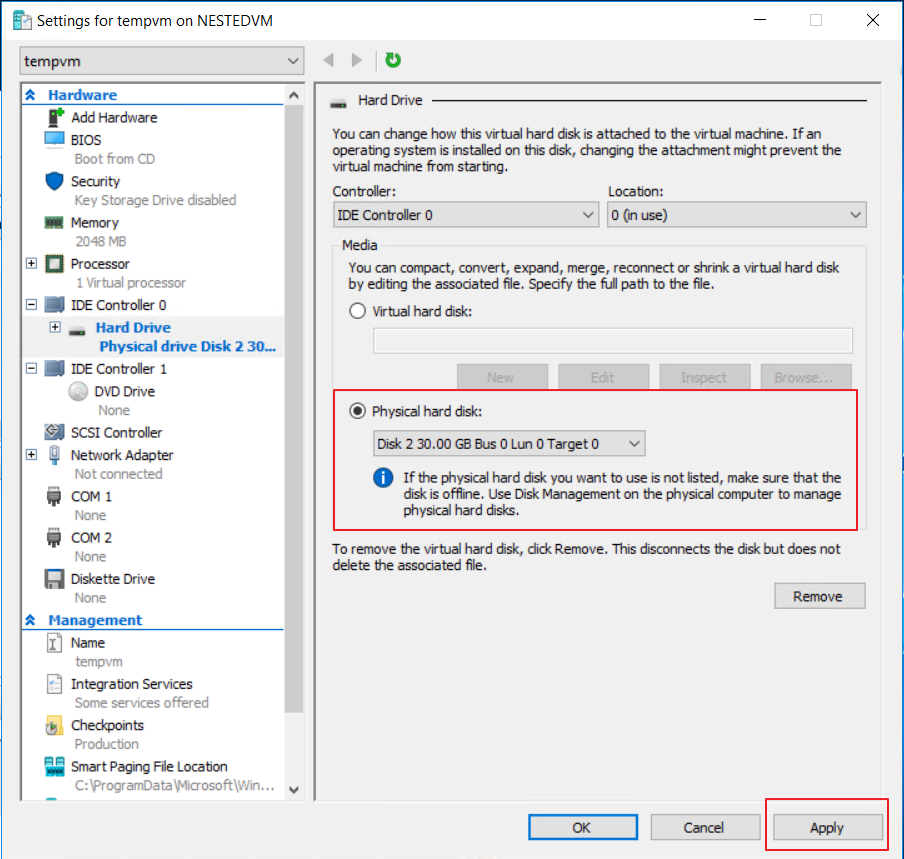Screen dimensions: 904x859
Task: Click the DVD Drive disc icon
Action: [x=78, y=392]
